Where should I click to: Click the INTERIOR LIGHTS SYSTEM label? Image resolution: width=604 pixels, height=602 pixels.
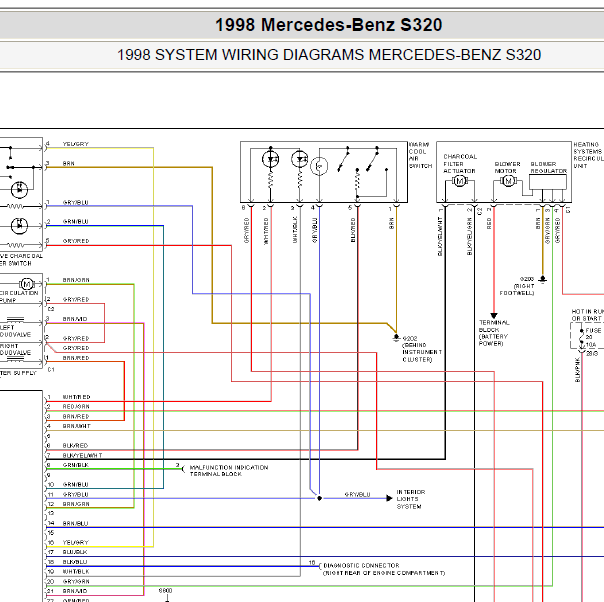coord(411,499)
